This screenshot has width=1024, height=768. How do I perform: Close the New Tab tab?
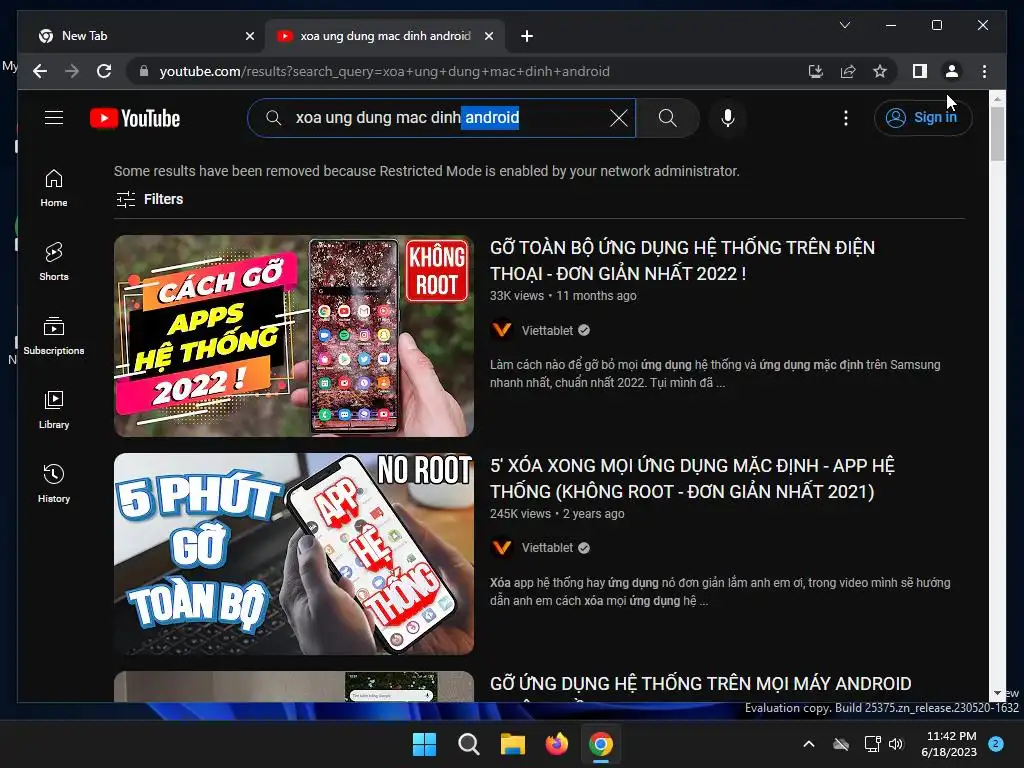[x=249, y=36]
